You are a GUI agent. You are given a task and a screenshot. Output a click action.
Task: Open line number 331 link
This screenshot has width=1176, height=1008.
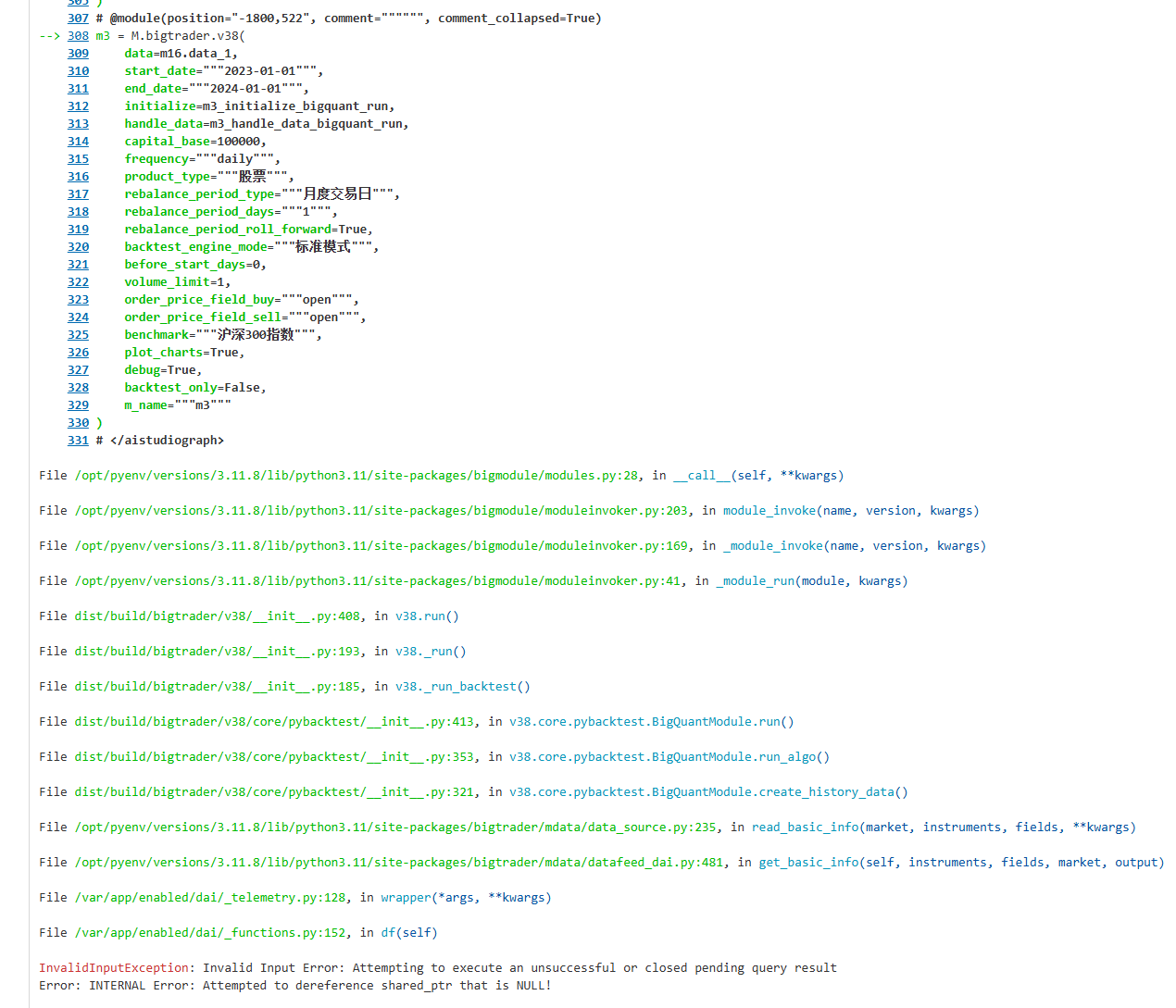pos(78,441)
